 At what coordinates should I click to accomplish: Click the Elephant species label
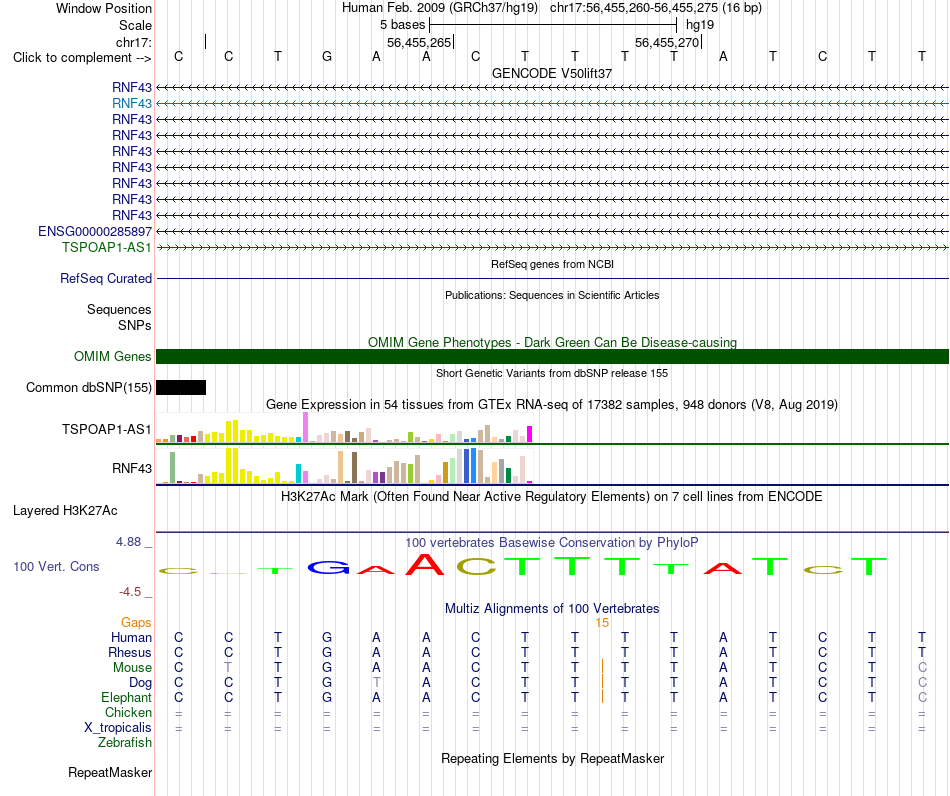126,697
